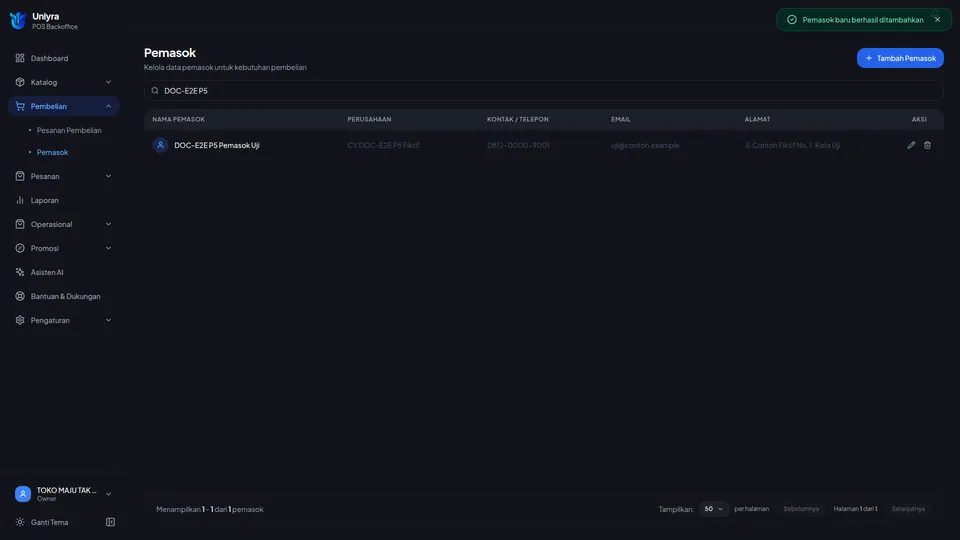Click the TOKO MAJU TAK user avatar
This screenshot has height=540, width=960.
[x=23, y=494]
